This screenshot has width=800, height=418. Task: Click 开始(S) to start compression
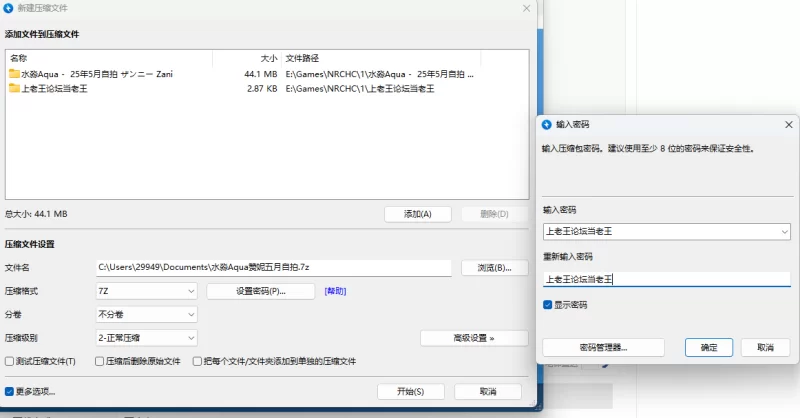pos(411,391)
